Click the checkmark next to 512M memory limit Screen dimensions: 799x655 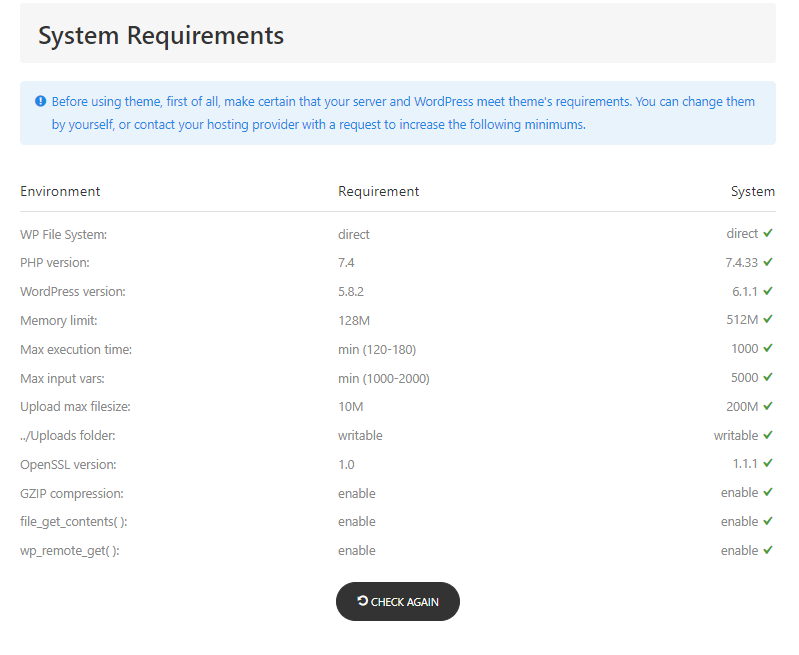click(x=768, y=319)
